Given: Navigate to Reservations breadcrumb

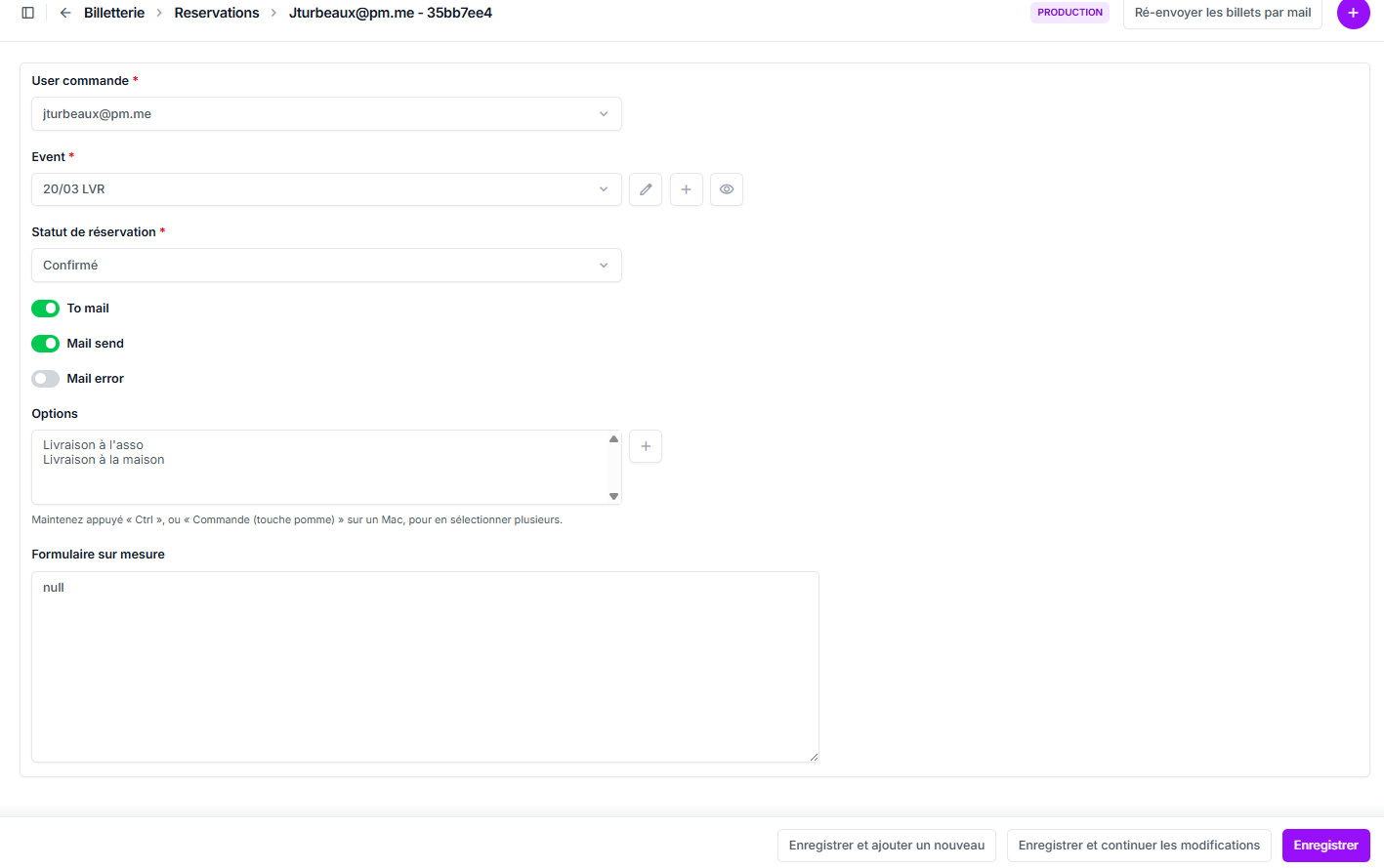Looking at the screenshot, I should (217, 13).
